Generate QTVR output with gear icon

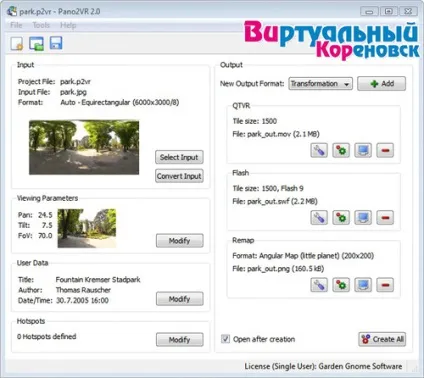coord(341,150)
